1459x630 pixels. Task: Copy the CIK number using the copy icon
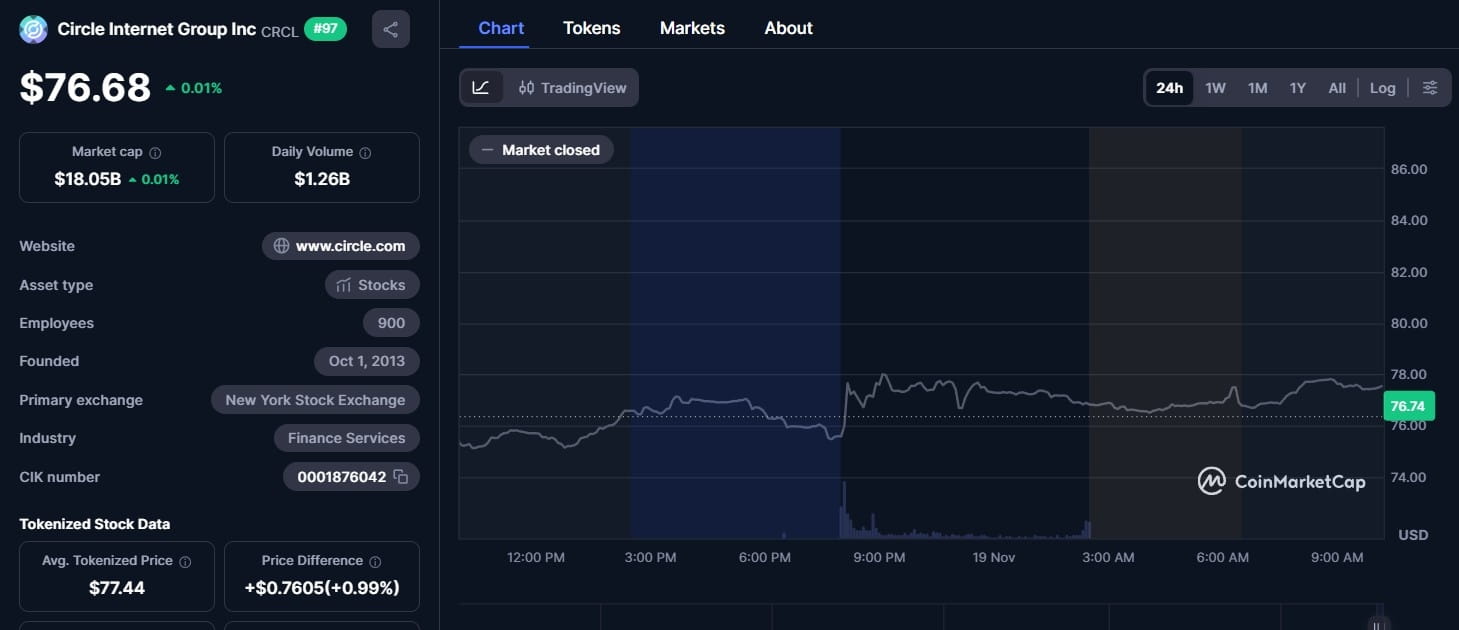click(x=402, y=477)
